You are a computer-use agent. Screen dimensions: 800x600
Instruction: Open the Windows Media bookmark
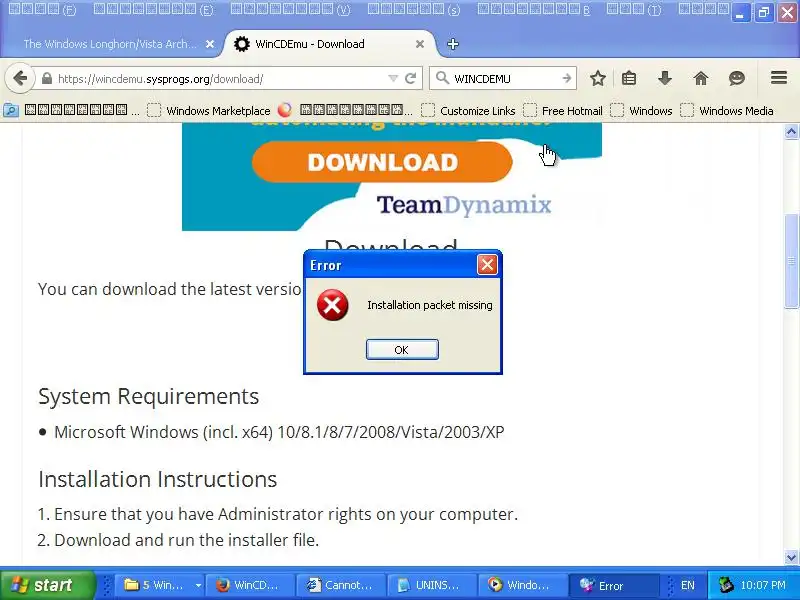click(x=727, y=111)
